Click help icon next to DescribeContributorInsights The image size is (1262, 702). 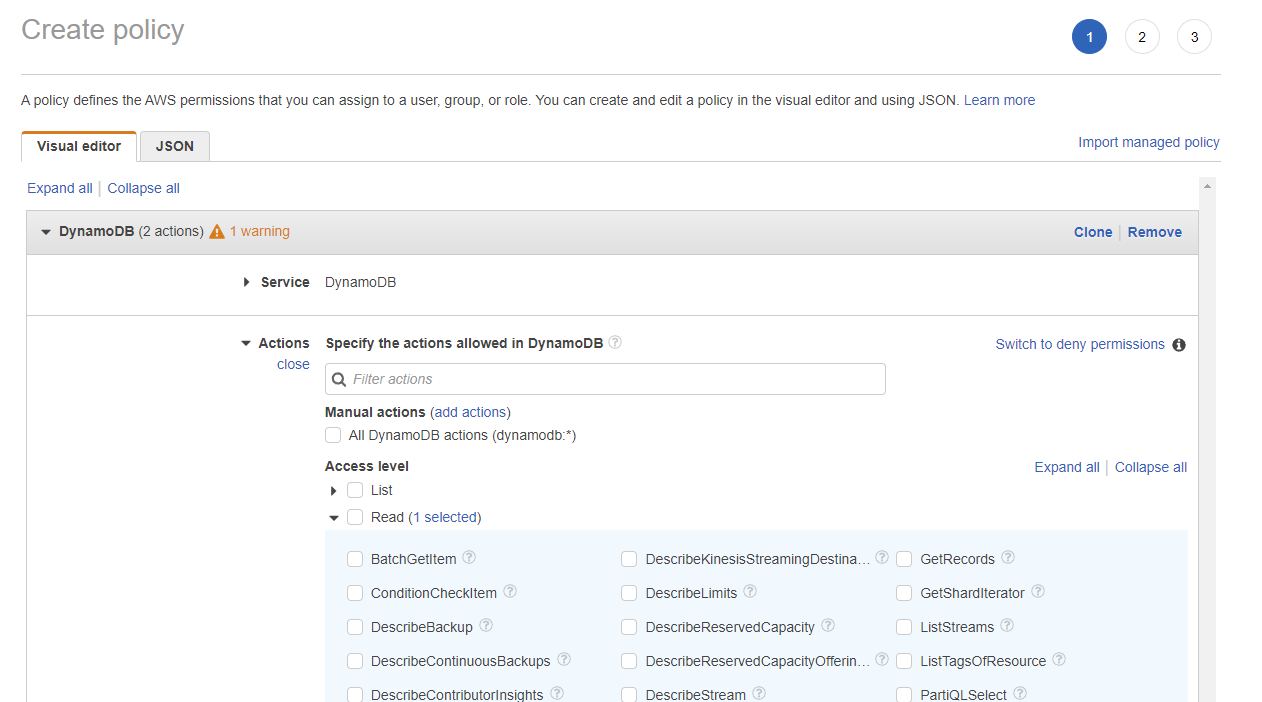[557, 693]
